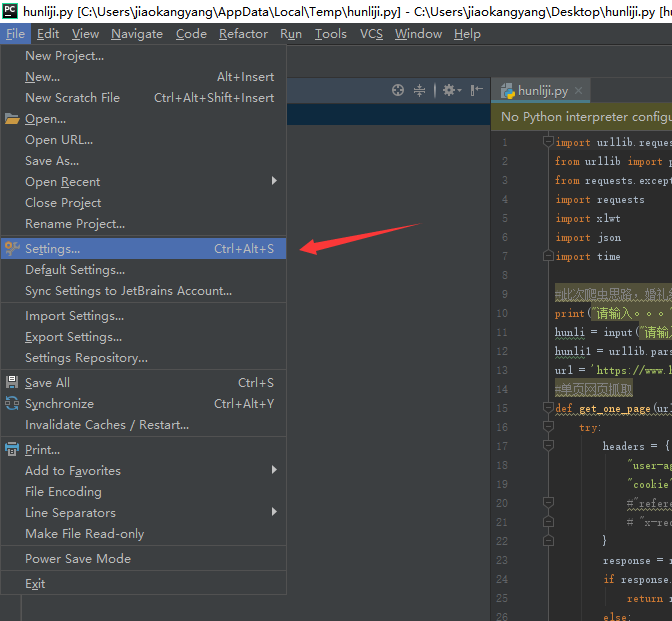Choose New Project... from File menu
The height and width of the screenshot is (621, 672).
(144, 56)
